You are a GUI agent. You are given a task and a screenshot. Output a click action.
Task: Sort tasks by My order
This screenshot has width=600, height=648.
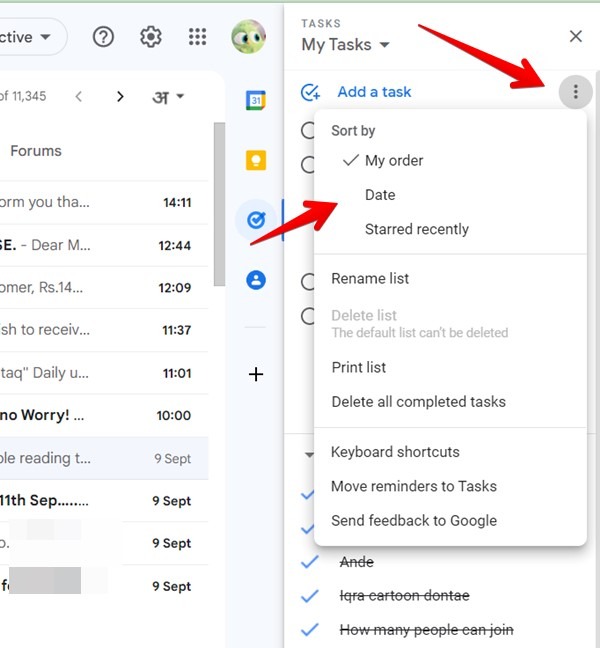[450, 160]
